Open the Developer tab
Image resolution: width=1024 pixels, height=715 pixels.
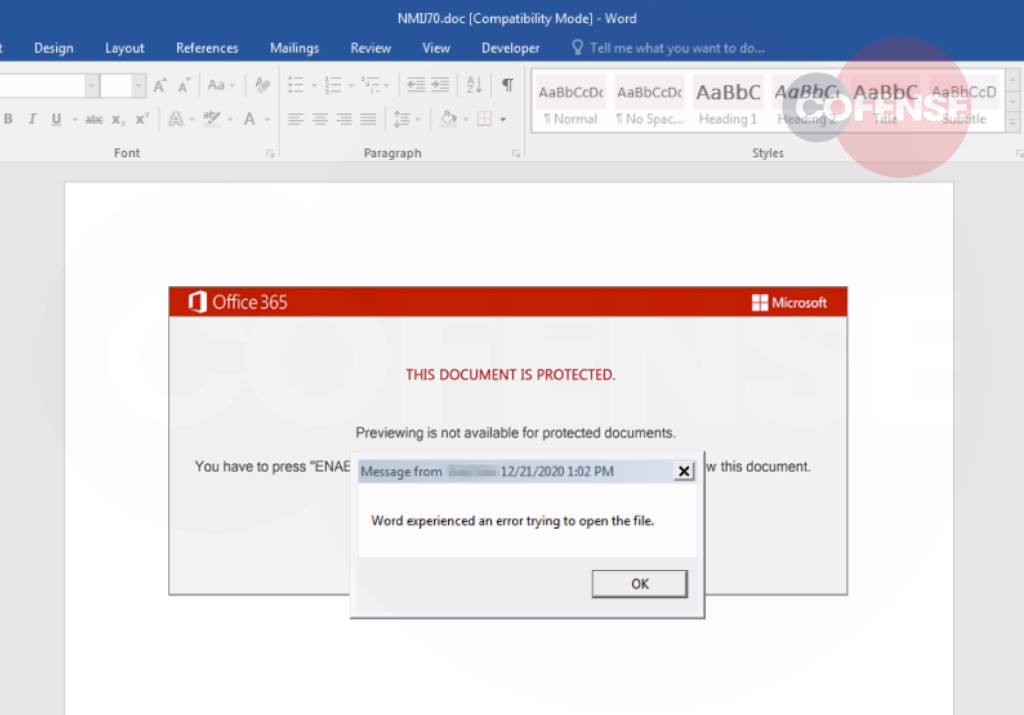click(x=511, y=48)
